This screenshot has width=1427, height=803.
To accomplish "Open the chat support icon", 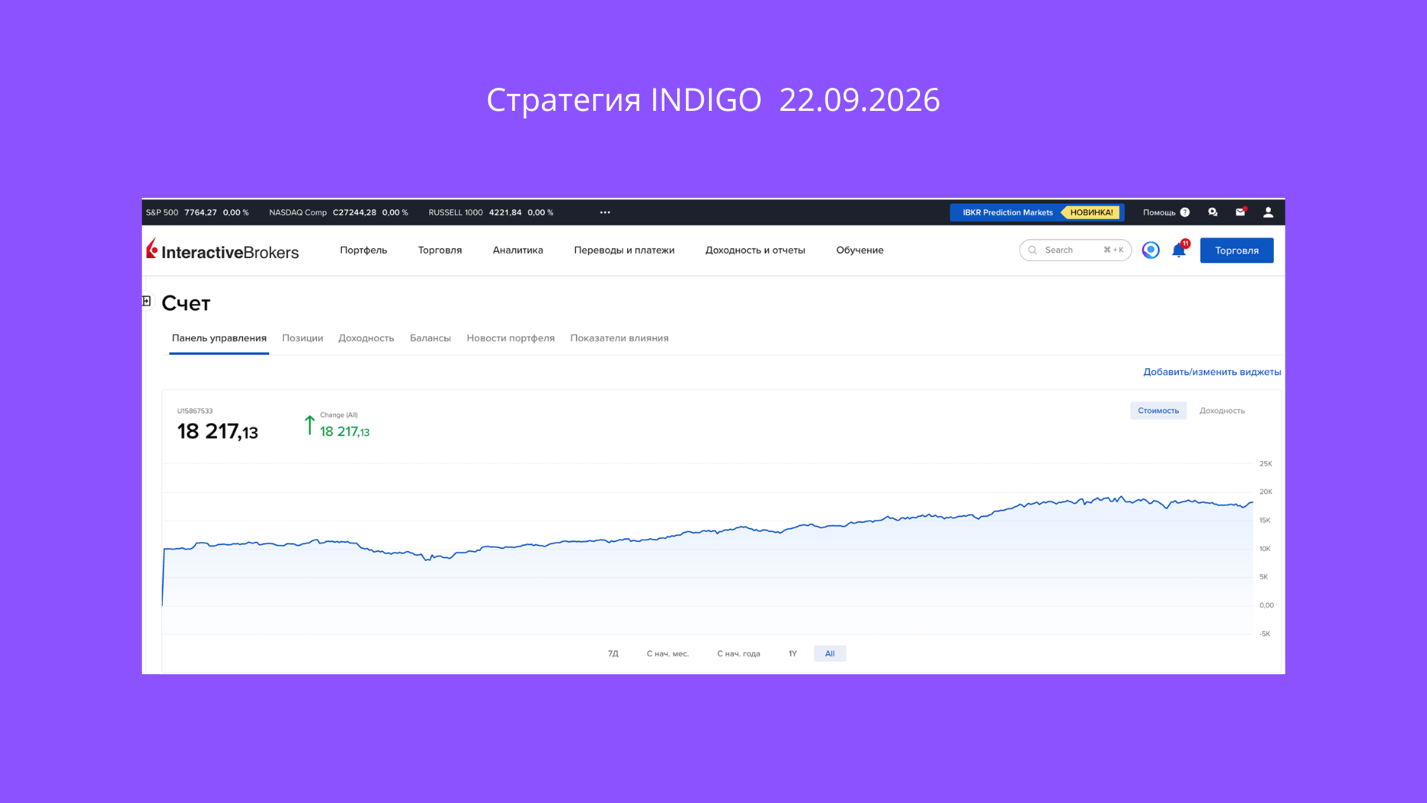I will tap(1213, 212).
